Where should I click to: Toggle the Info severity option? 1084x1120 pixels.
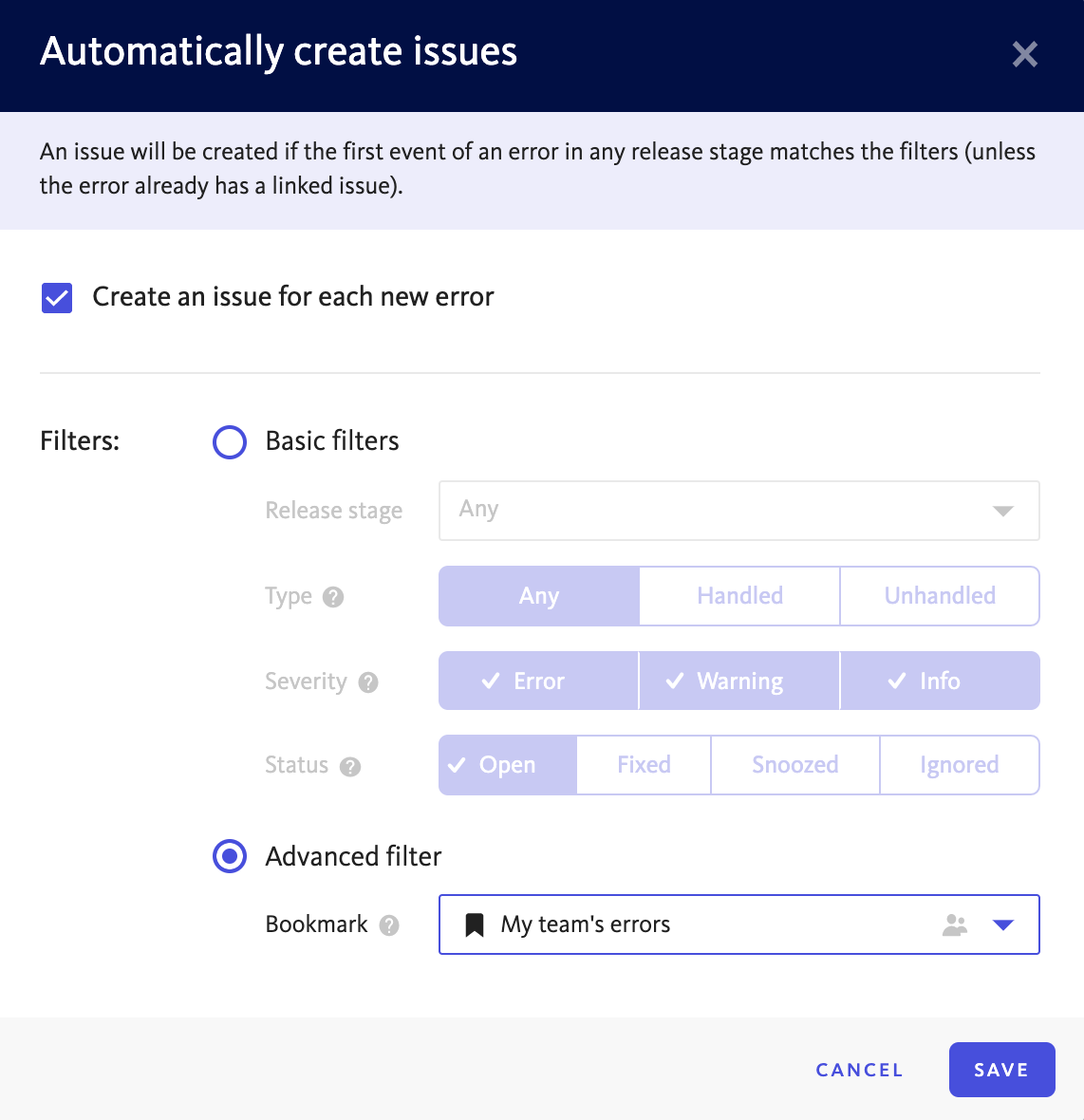click(940, 681)
